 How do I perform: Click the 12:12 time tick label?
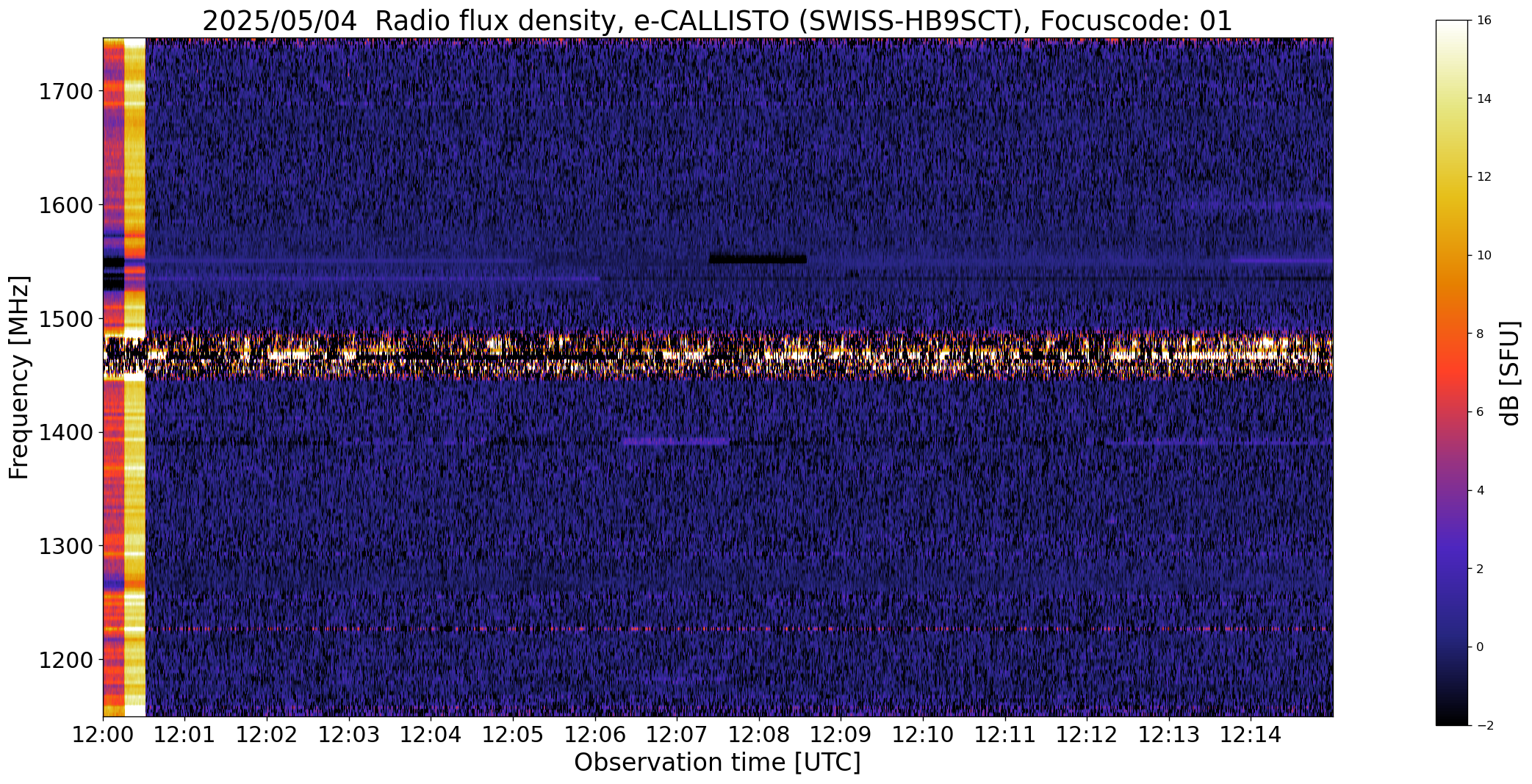[1087, 734]
